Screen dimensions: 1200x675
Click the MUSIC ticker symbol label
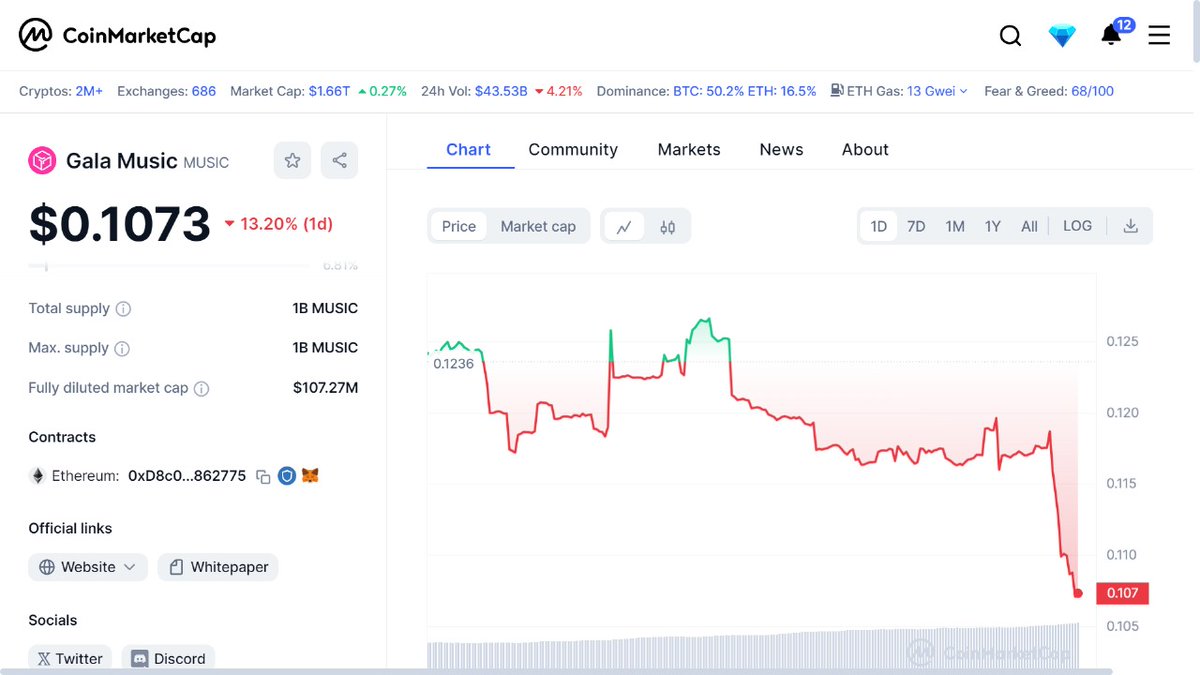click(x=206, y=162)
